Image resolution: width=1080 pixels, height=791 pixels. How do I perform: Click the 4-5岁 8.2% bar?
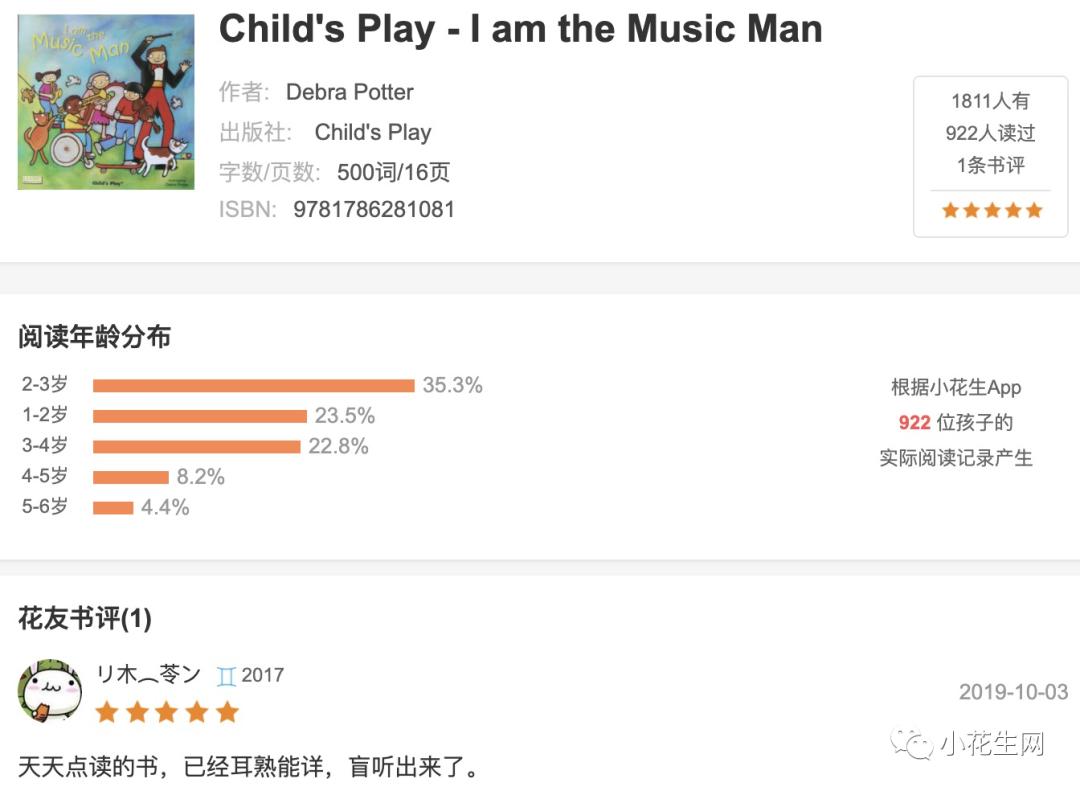[131, 477]
